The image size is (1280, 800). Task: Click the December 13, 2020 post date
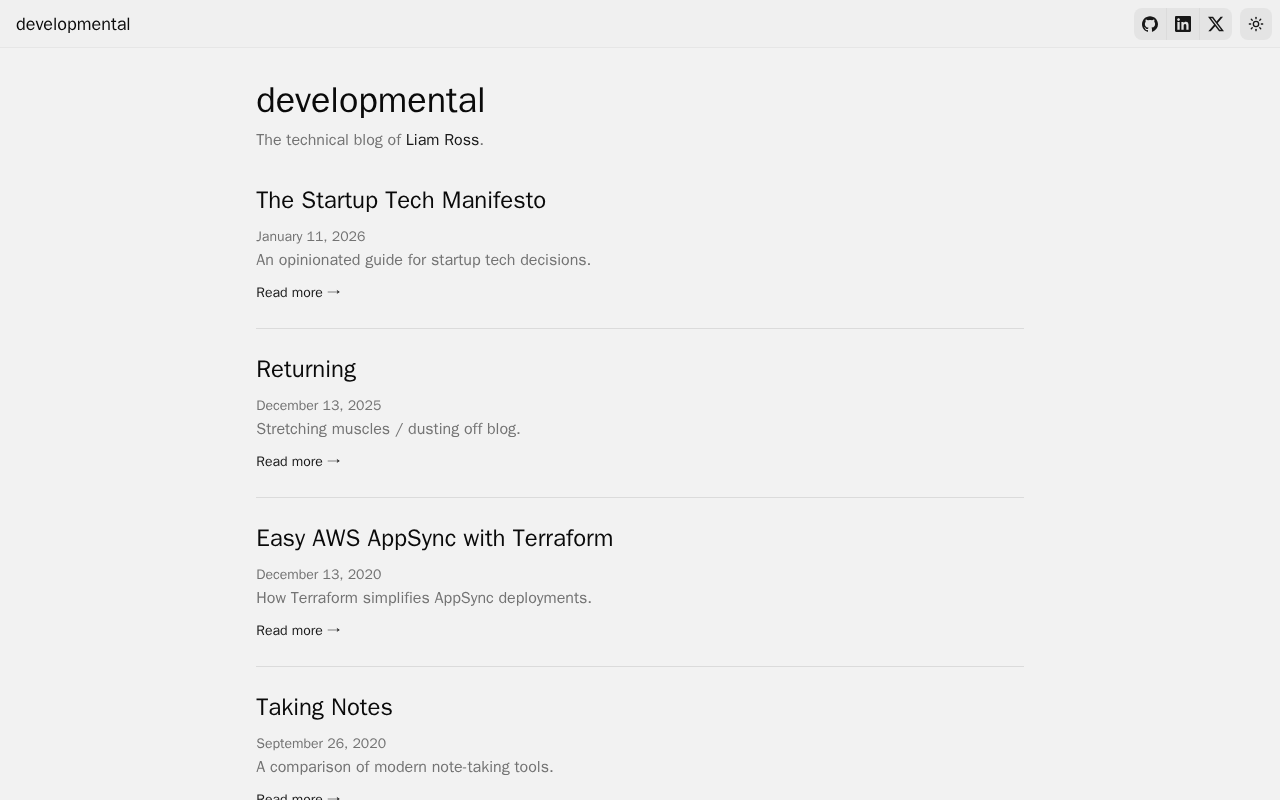[318, 574]
